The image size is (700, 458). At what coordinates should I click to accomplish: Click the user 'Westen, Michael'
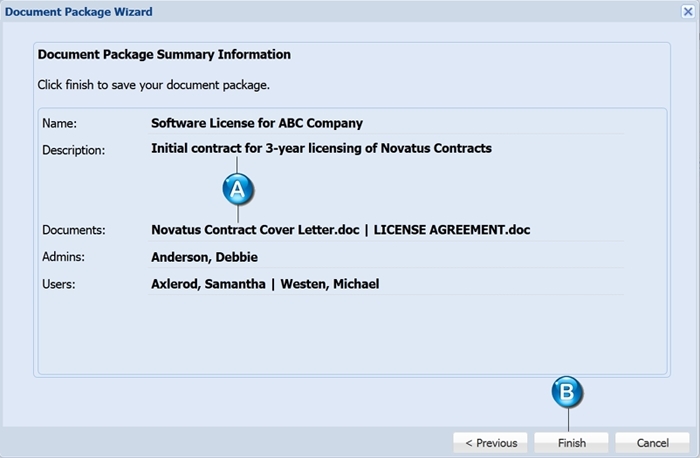(329, 284)
